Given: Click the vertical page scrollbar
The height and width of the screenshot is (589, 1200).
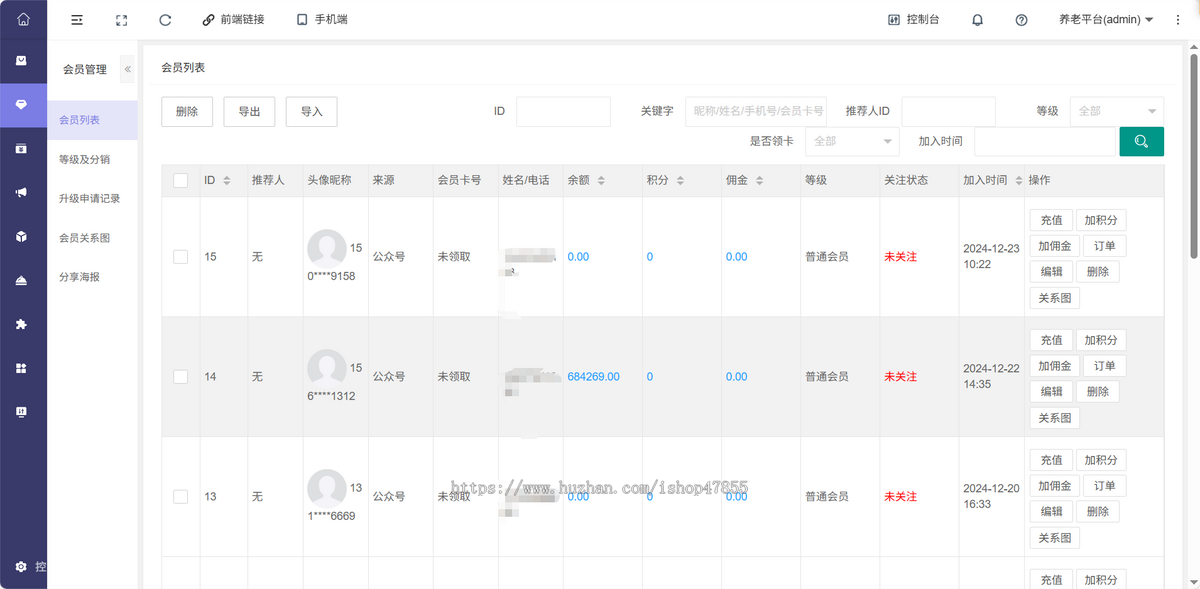Looking at the screenshot, I should click(x=1193, y=150).
